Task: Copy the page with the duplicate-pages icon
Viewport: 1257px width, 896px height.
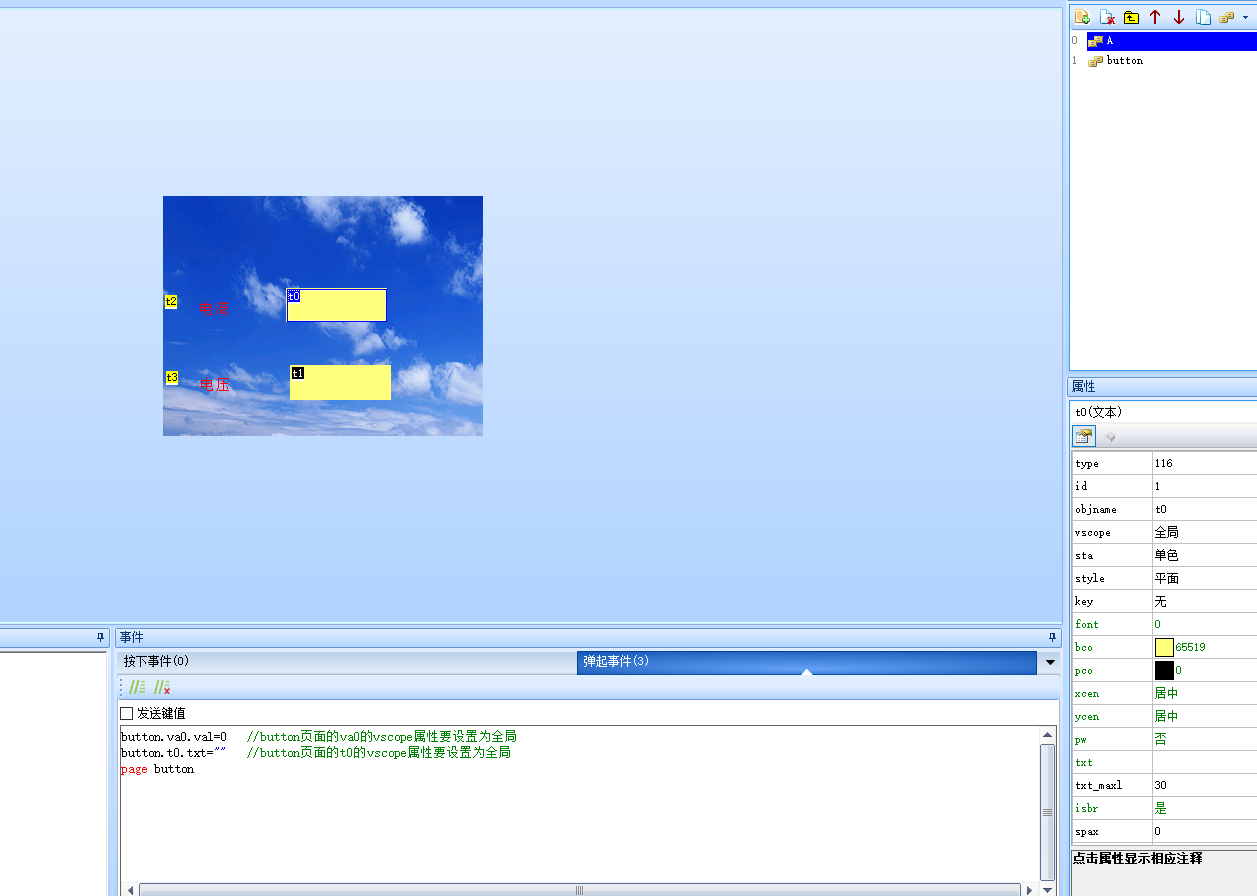Action: pyautogui.click(x=1203, y=17)
